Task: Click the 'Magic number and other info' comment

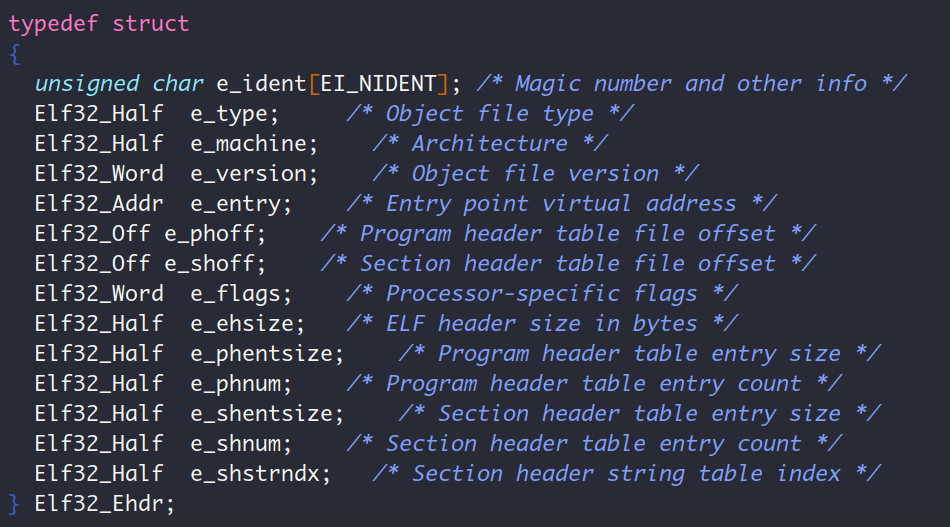Action: [x=691, y=84]
